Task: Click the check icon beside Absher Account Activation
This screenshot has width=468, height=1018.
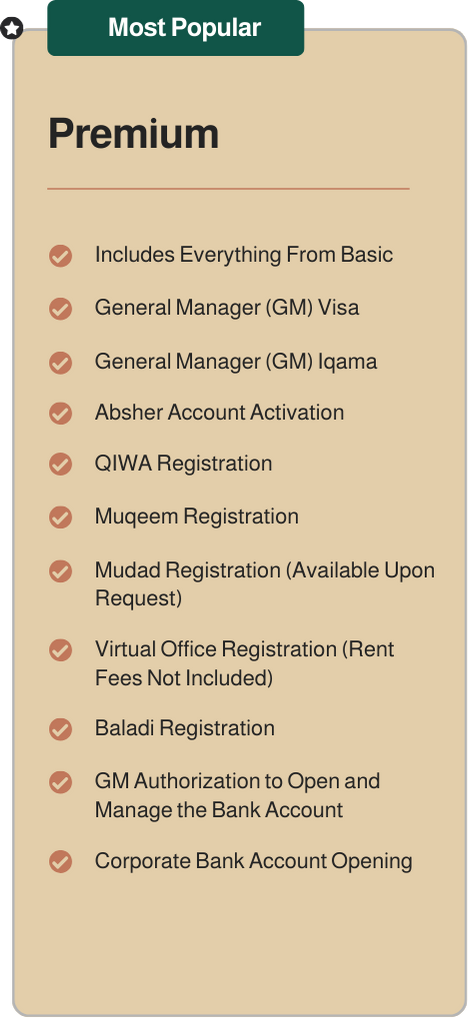Action: (60, 413)
